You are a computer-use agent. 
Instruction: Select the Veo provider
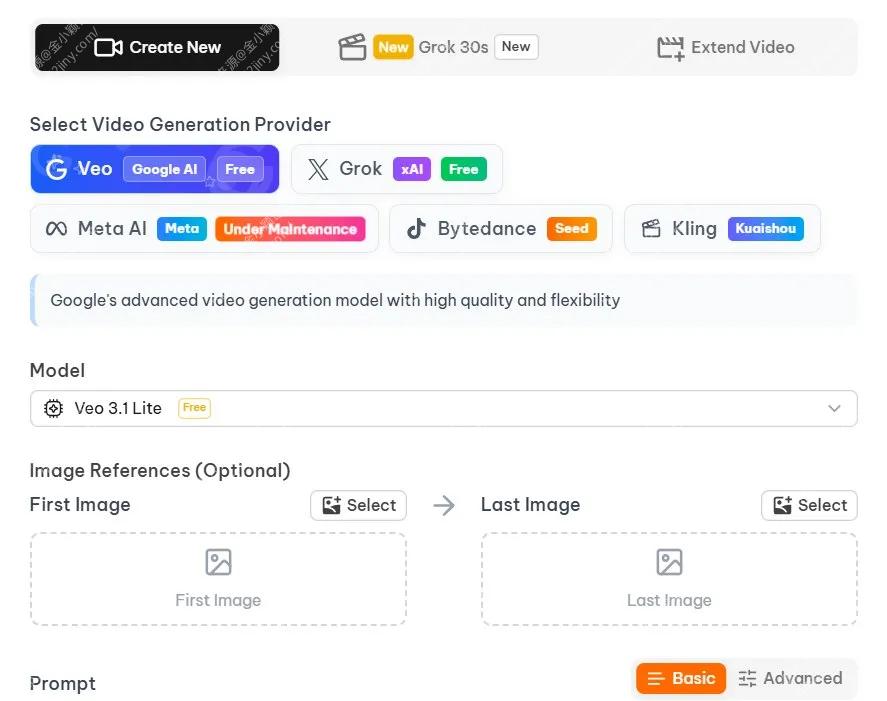[155, 169]
